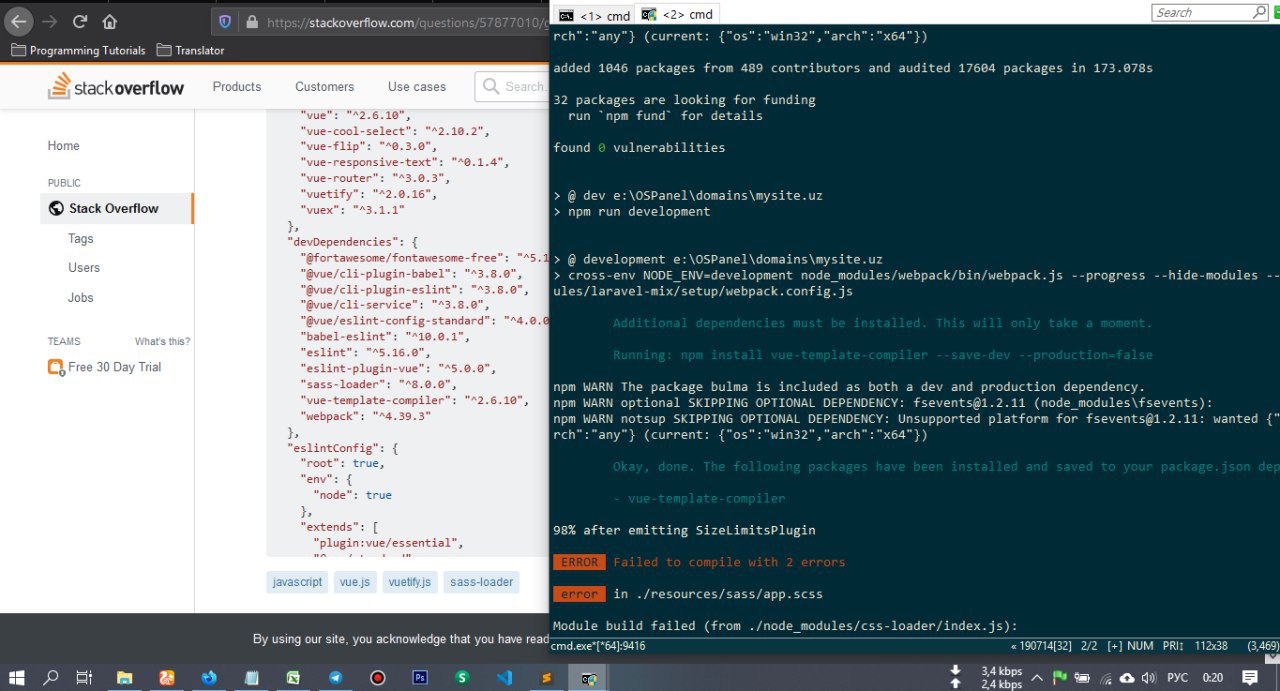Open the Notepad taskbar icon
The height and width of the screenshot is (691, 1280).
(251, 677)
